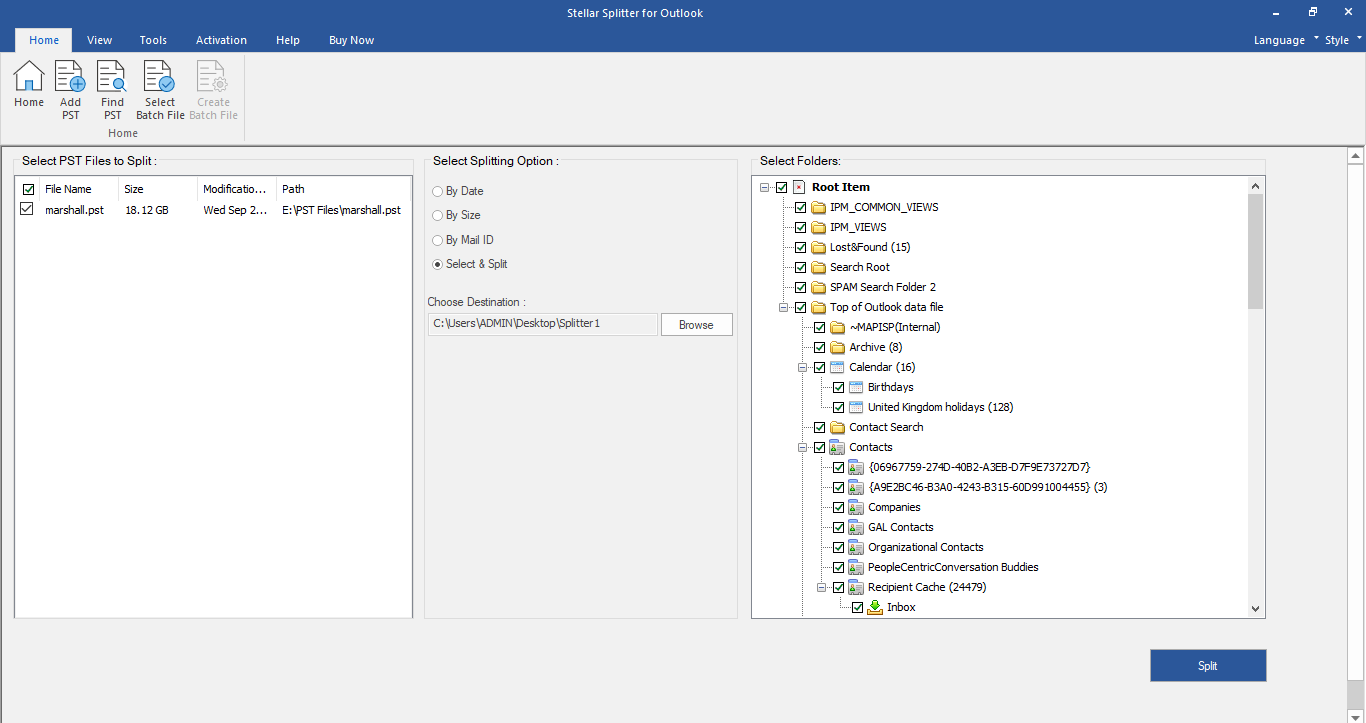
Task: Open the Home ribbon tab
Action: coord(44,40)
